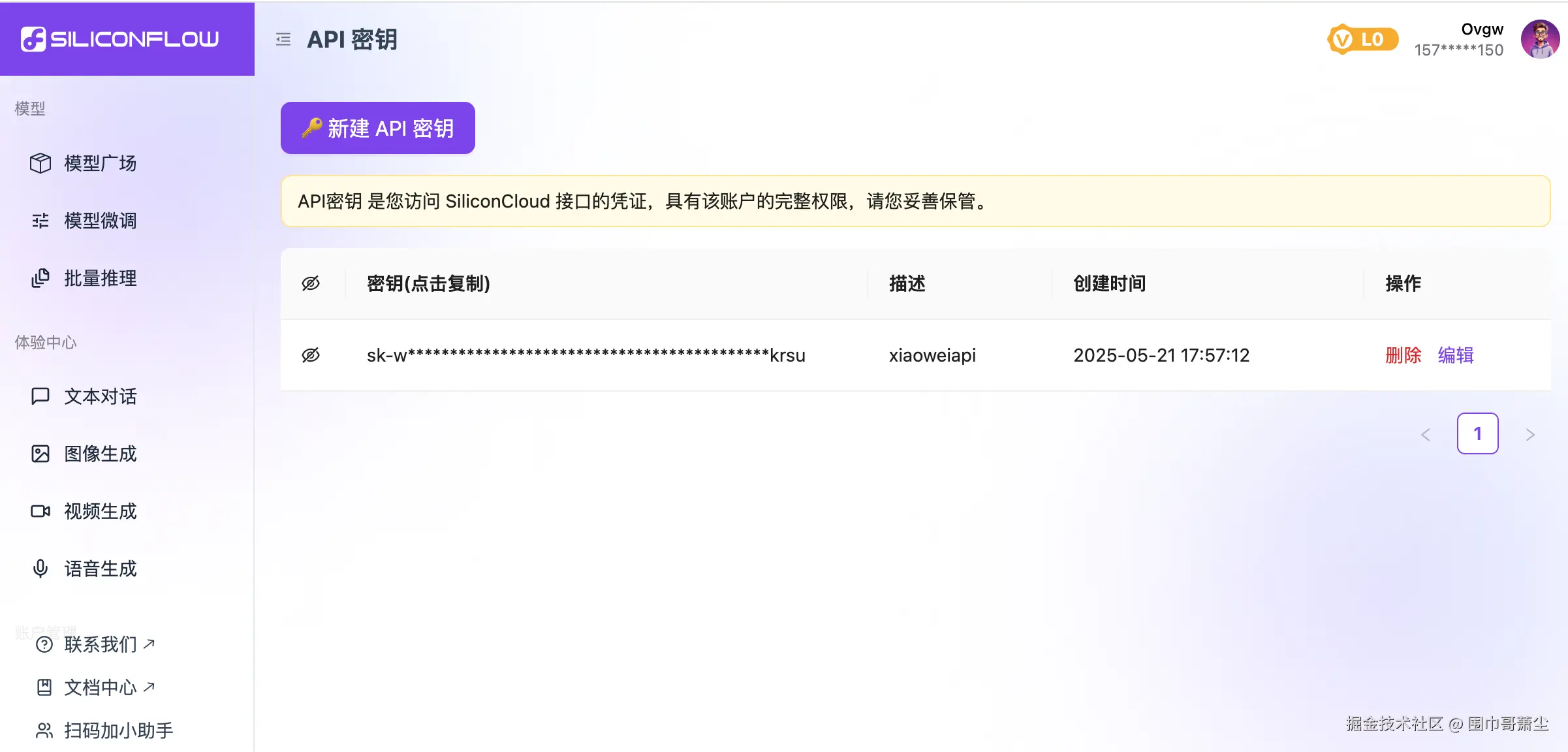Select 图像生成 in the sidebar
The width and height of the screenshot is (1568, 752).
pos(99,454)
